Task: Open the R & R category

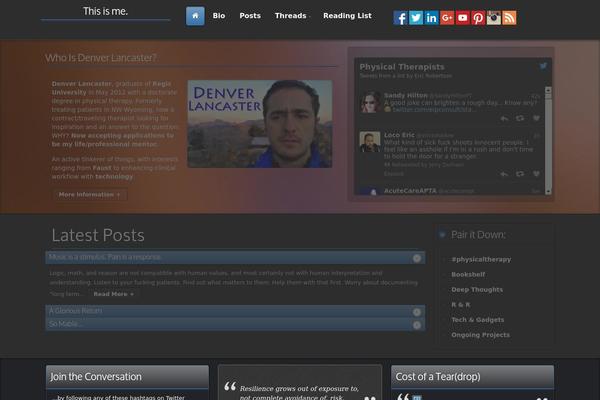Action: [461, 305]
